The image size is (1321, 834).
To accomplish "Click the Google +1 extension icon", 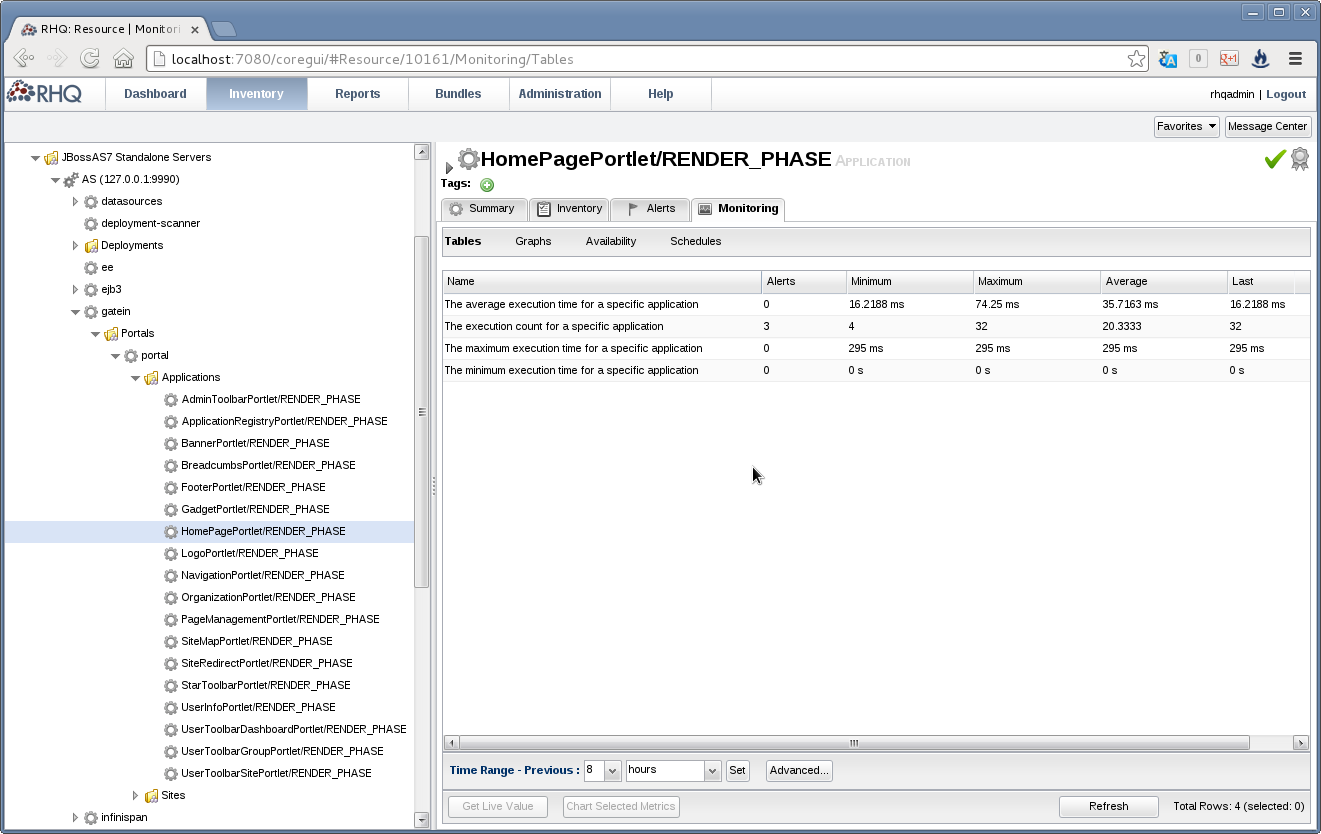I will click(1229, 59).
